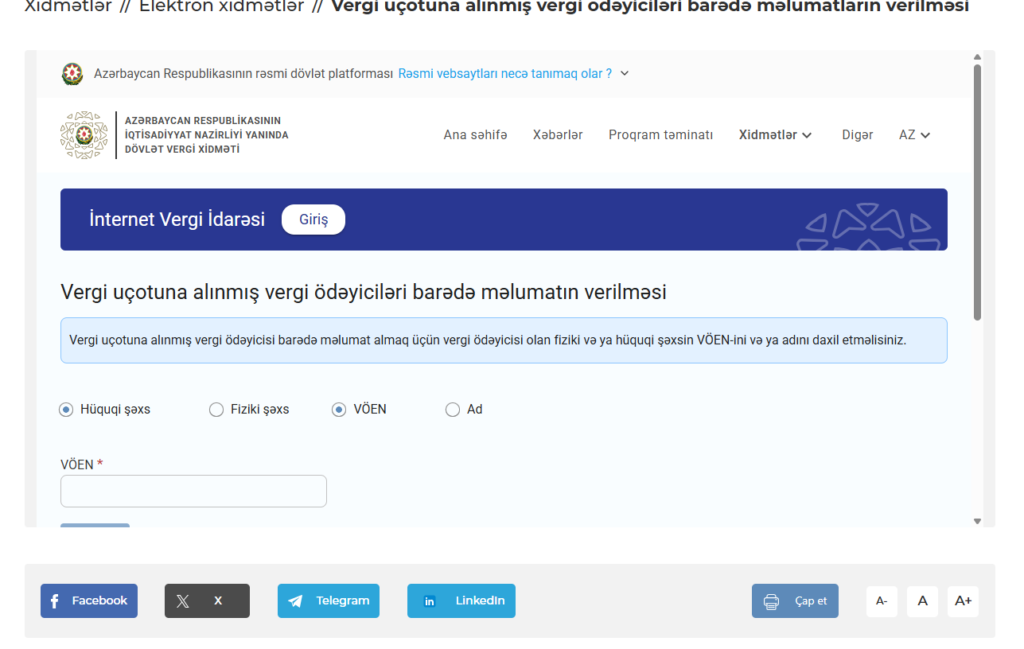
Task: Share the page on X
Action: [x=206, y=601]
